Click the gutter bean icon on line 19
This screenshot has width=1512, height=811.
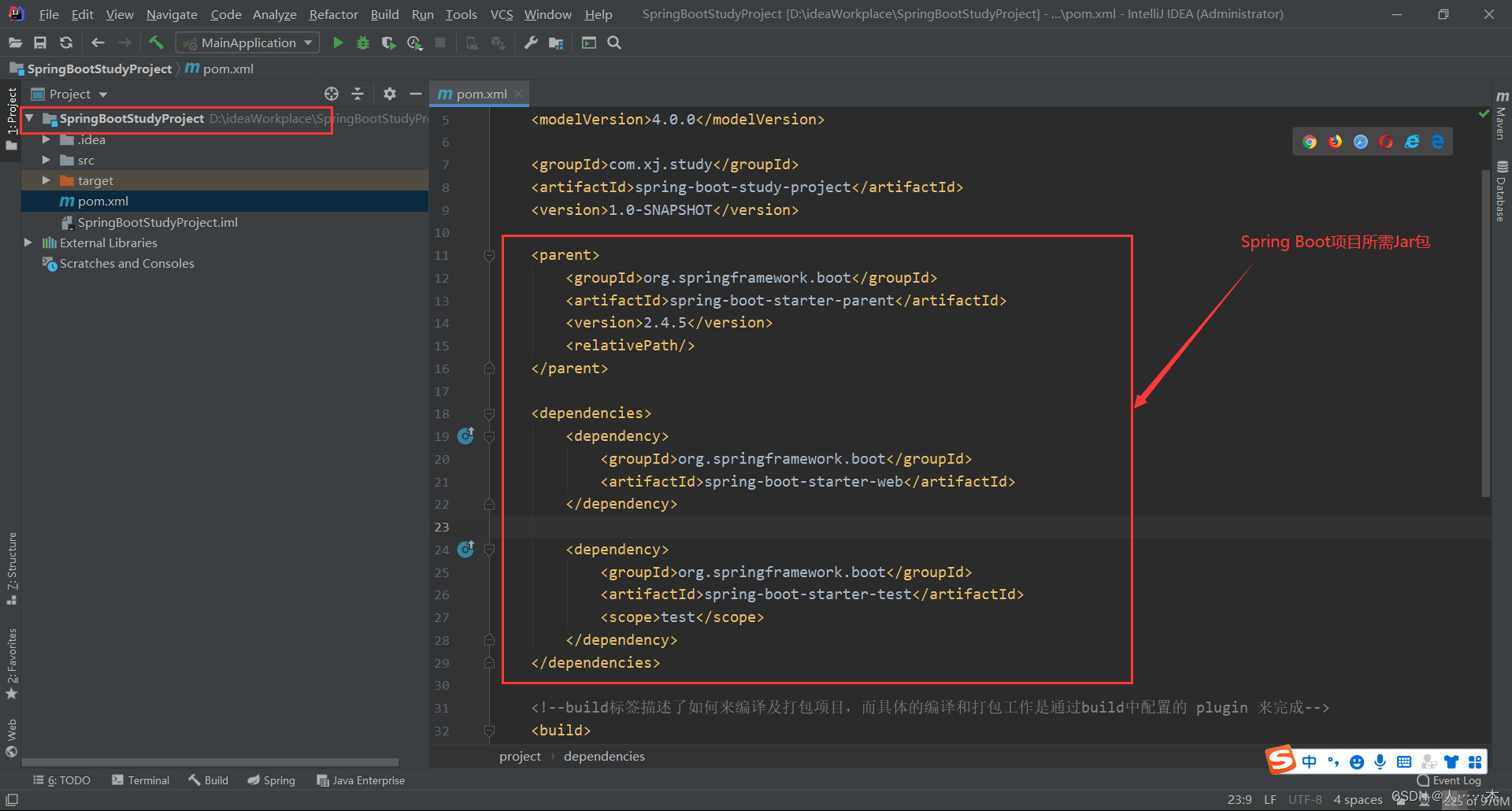(x=466, y=435)
